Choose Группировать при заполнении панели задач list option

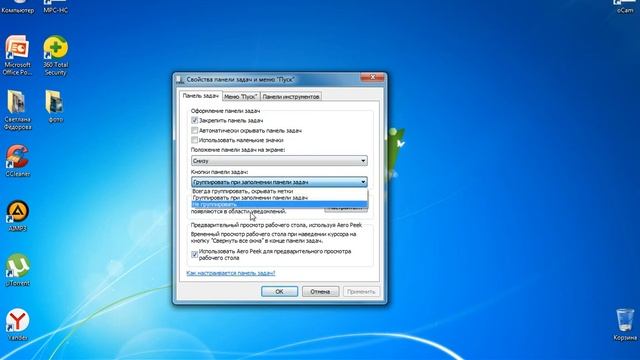(x=279, y=198)
